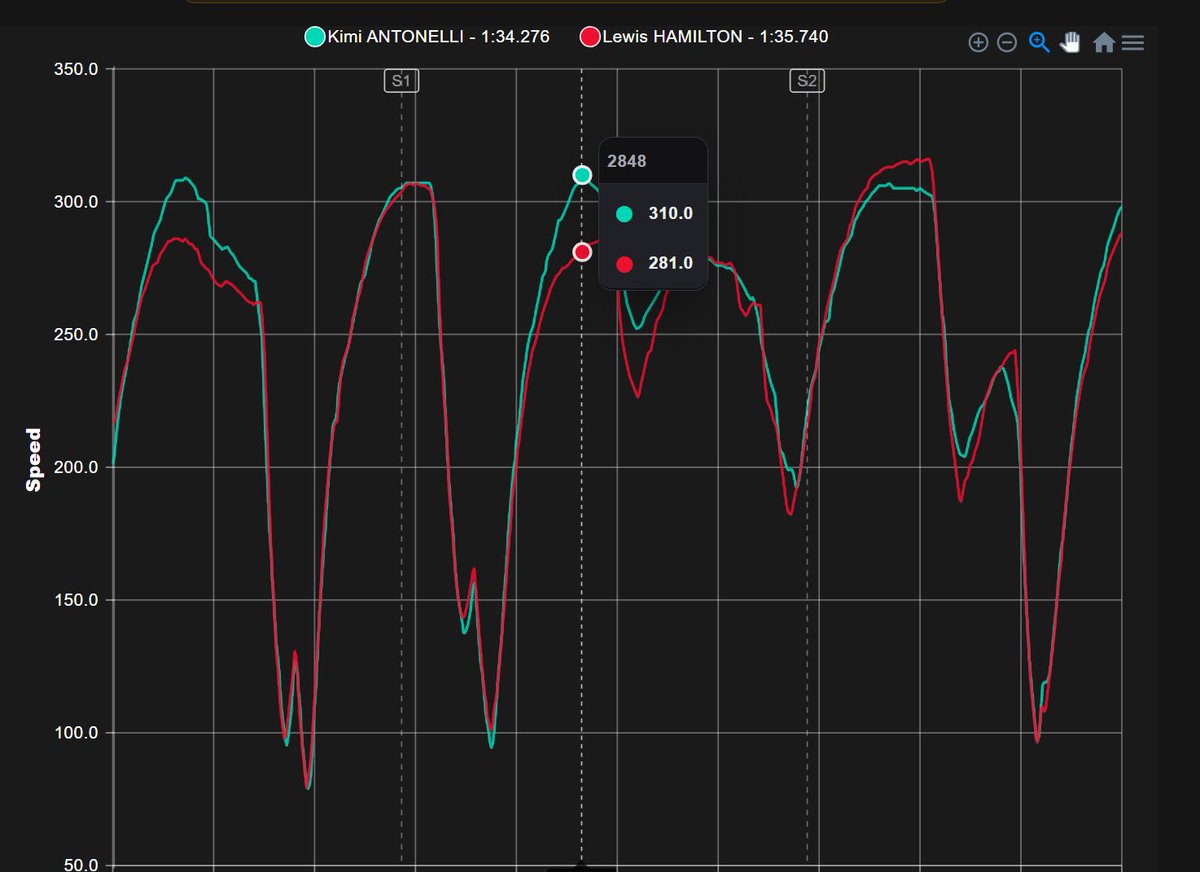Click the 310.0 value in tooltip
Image resolution: width=1200 pixels, height=872 pixels.
tap(670, 213)
